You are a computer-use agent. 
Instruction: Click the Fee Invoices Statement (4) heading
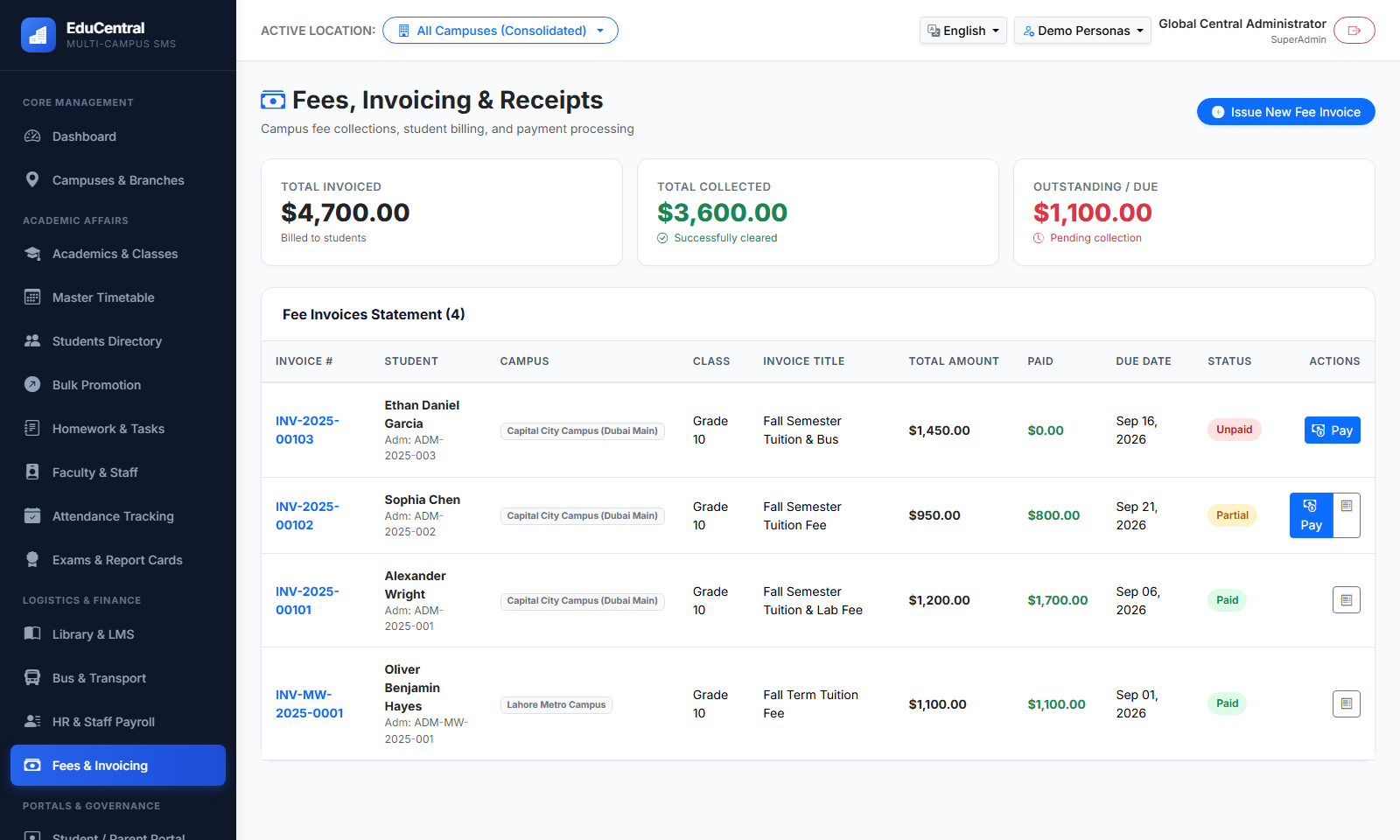click(374, 314)
